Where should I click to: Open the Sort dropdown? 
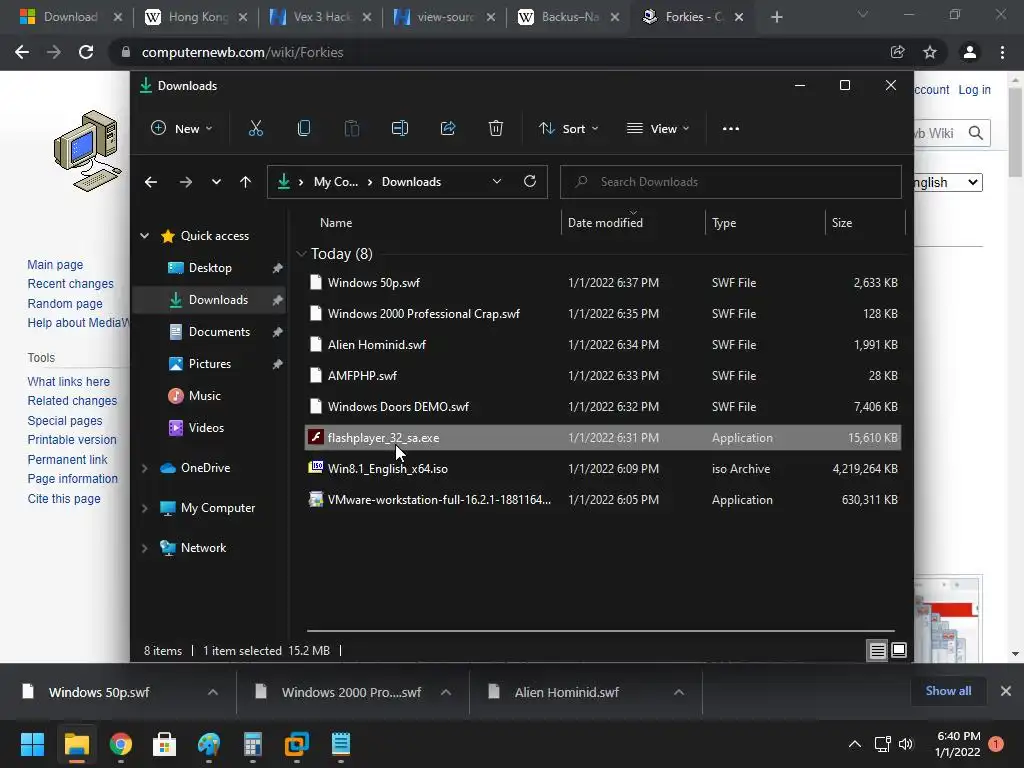pos(568,129)
